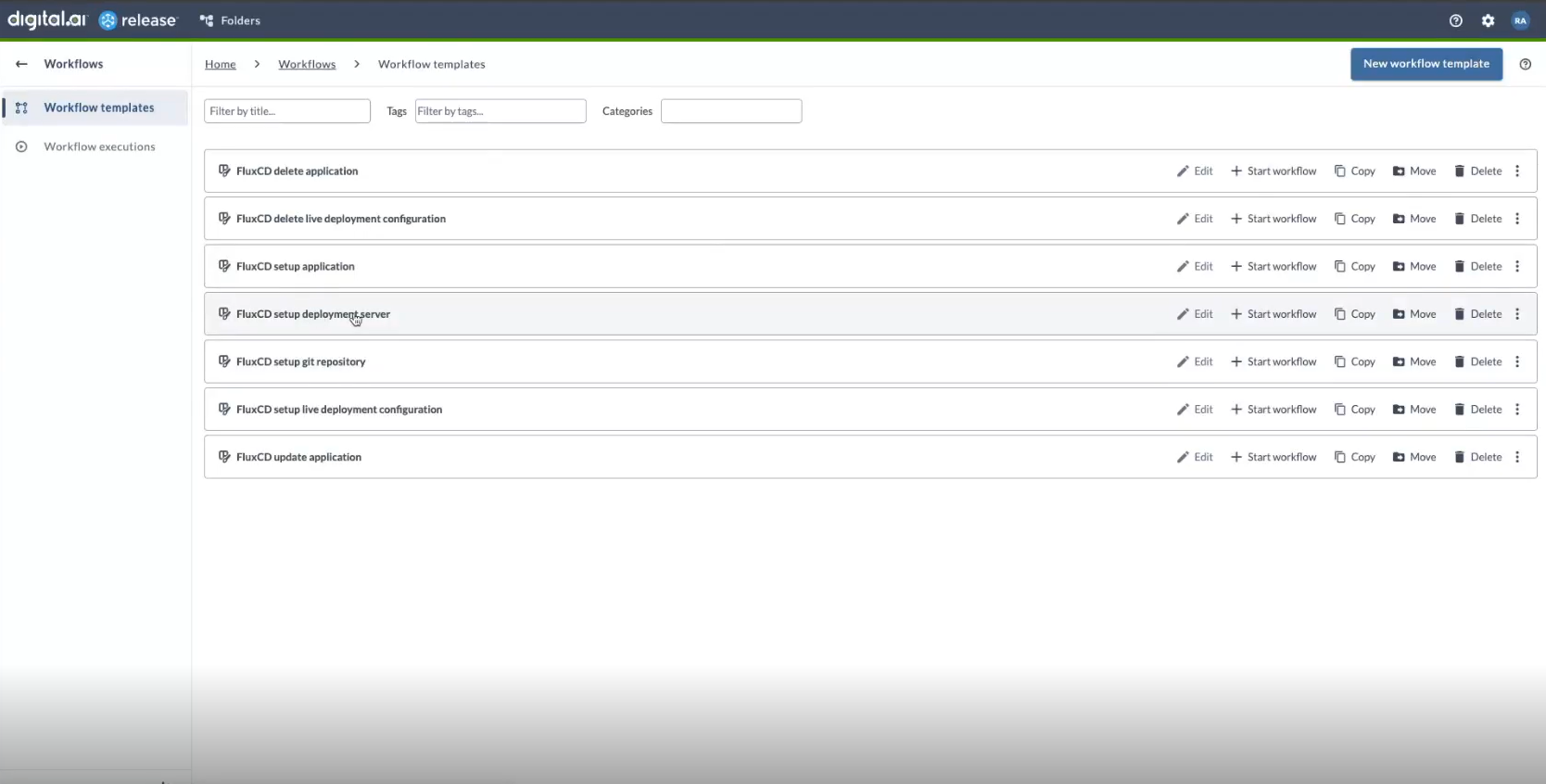Screen dimensions: 1546x784
Task: Open the FluxCD delete live deployment configuration title
Action: (x=341, y=219)
